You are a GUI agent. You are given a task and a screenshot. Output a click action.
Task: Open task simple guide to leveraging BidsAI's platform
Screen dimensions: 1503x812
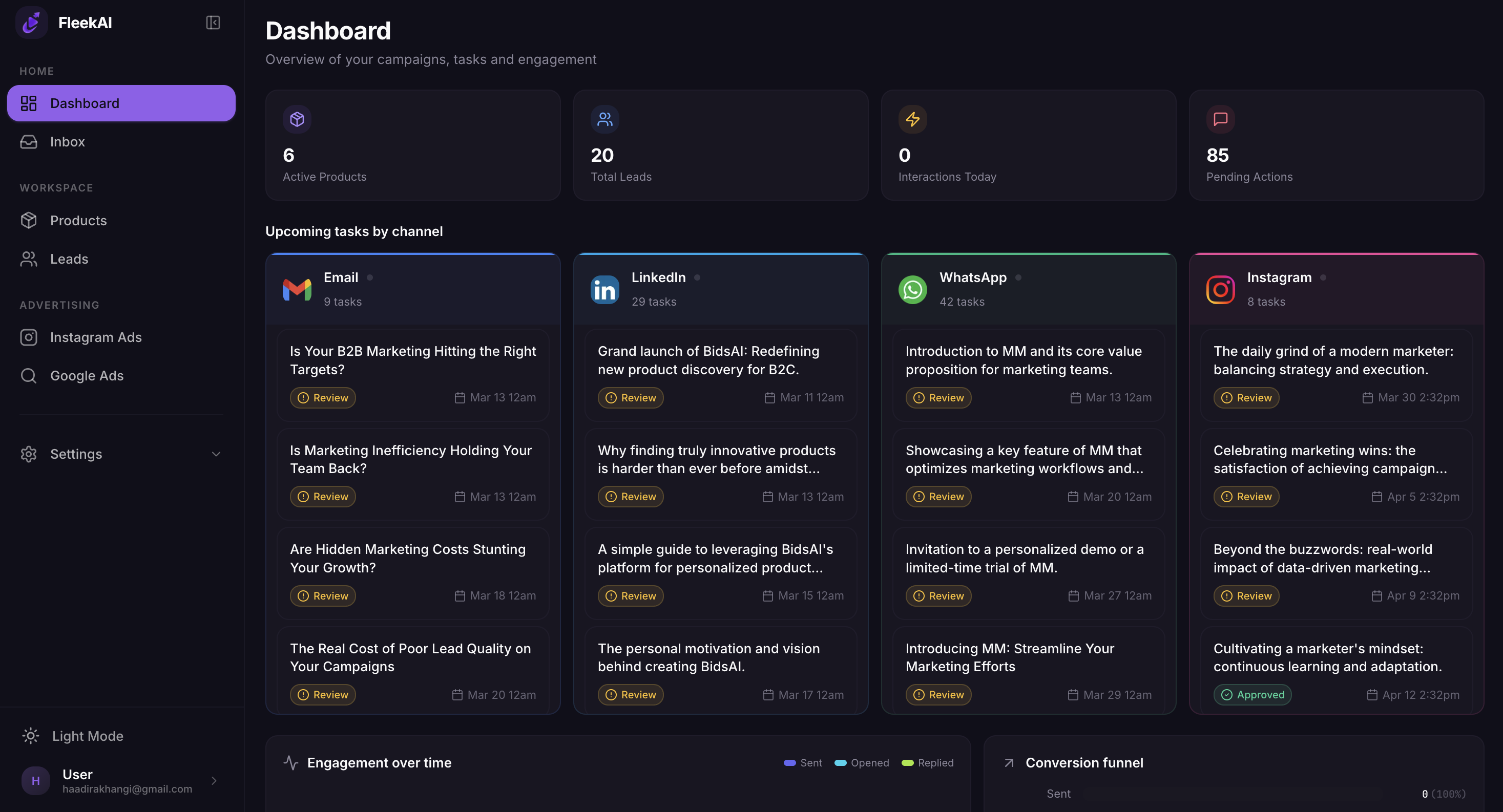[721, 573]
